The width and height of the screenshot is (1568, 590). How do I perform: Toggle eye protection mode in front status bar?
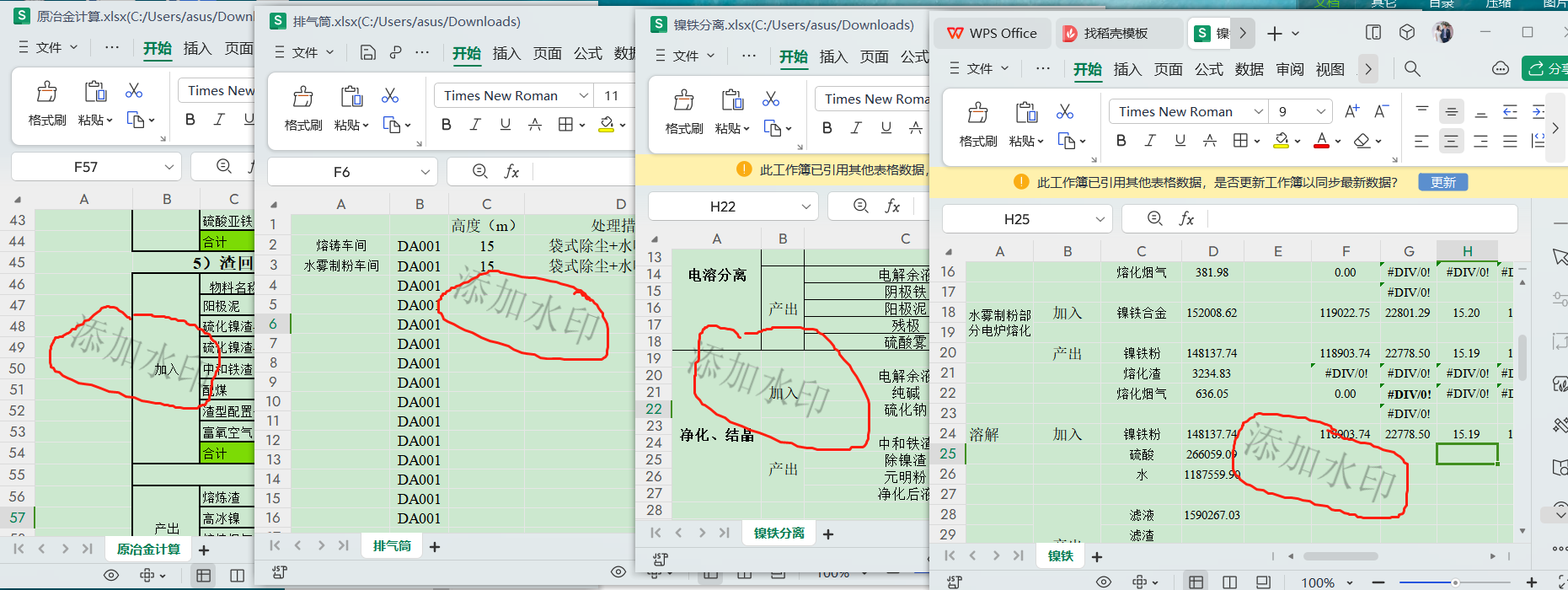1104,582
